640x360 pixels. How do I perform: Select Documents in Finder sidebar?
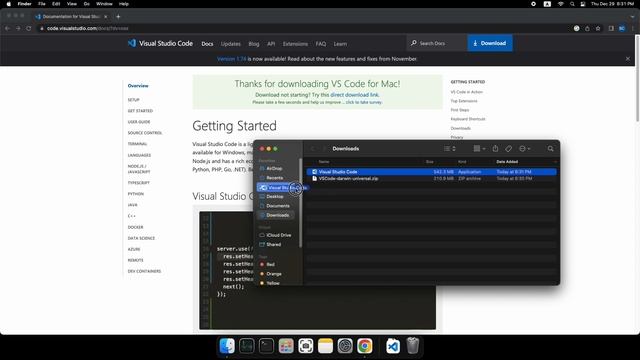pyautogui.click(x=278, y=206)
